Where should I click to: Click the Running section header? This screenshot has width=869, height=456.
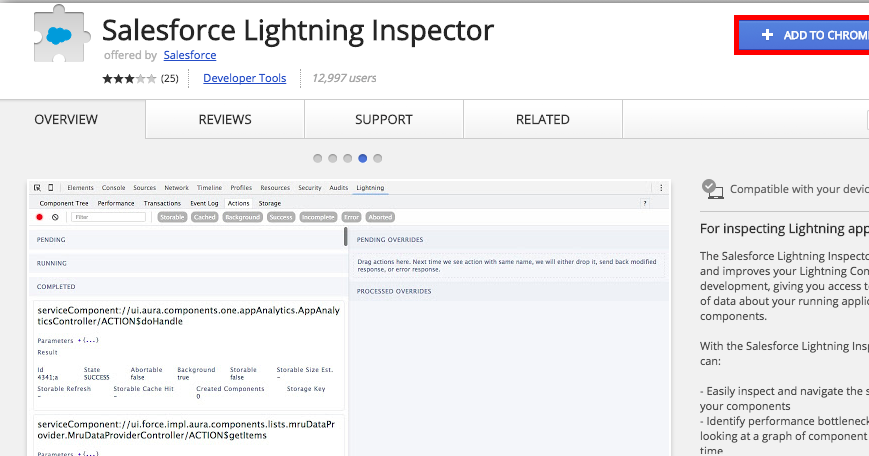187,263
